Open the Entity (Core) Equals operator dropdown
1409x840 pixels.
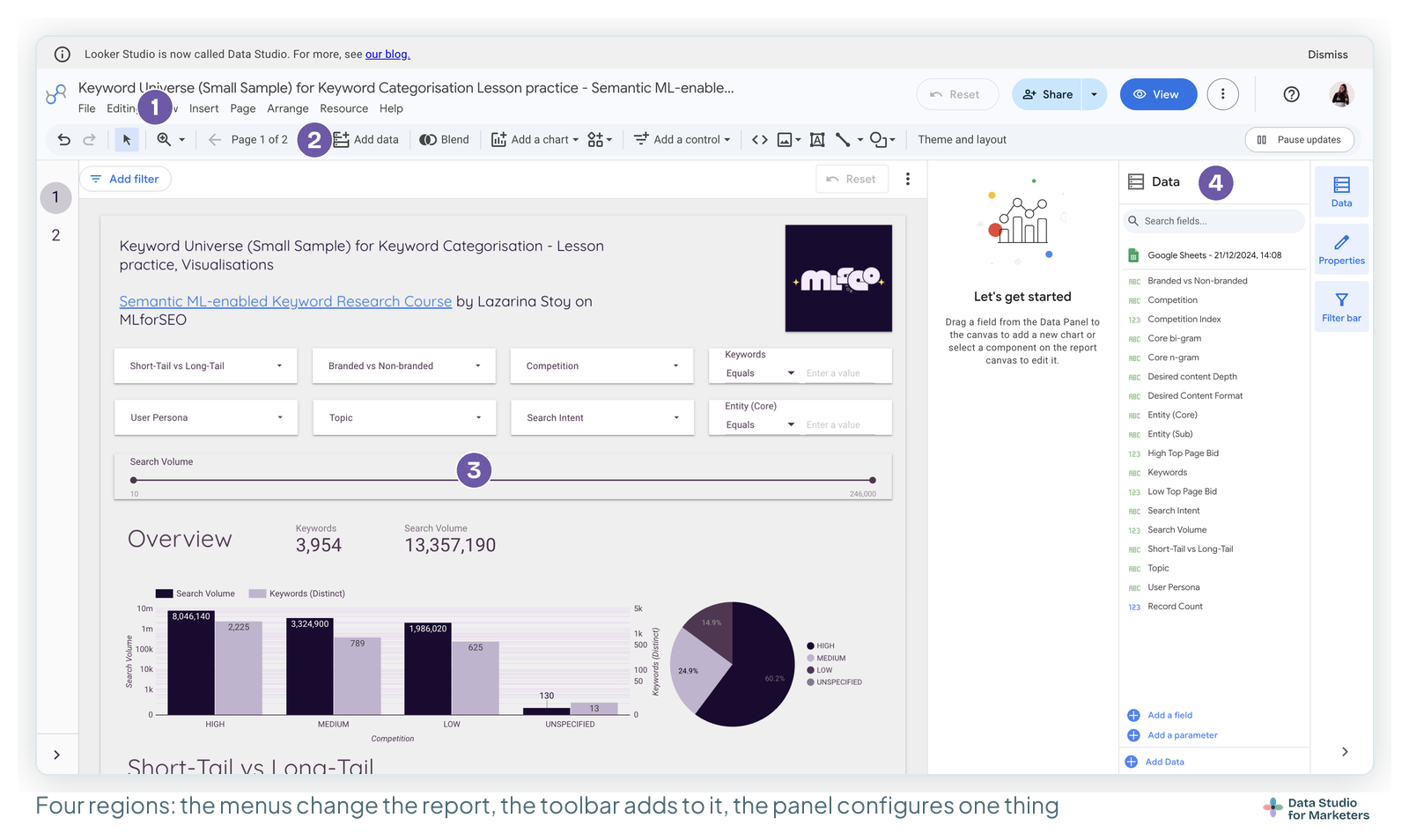point(760,424)
